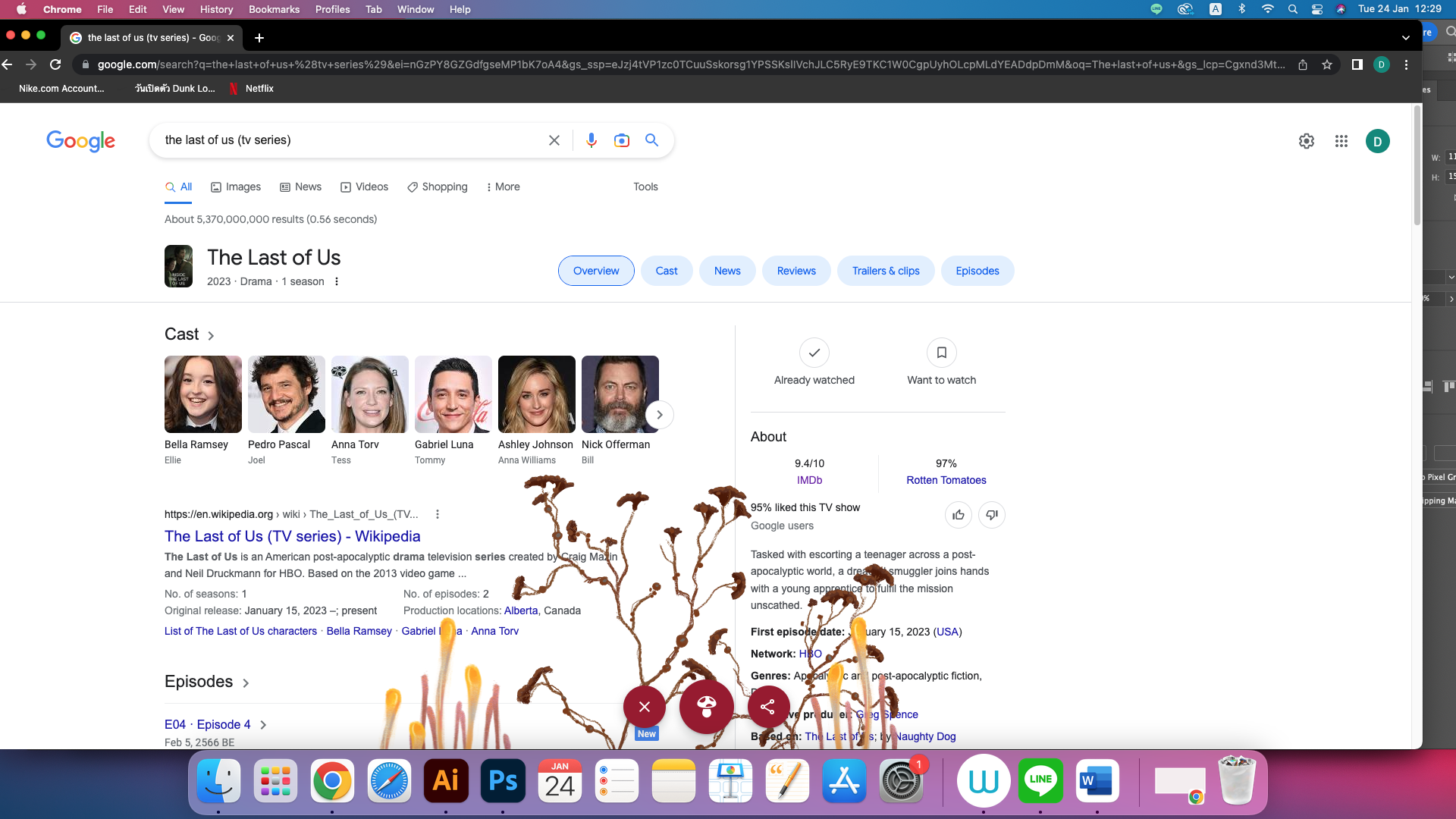Select the Overview chip

(596, 271)
